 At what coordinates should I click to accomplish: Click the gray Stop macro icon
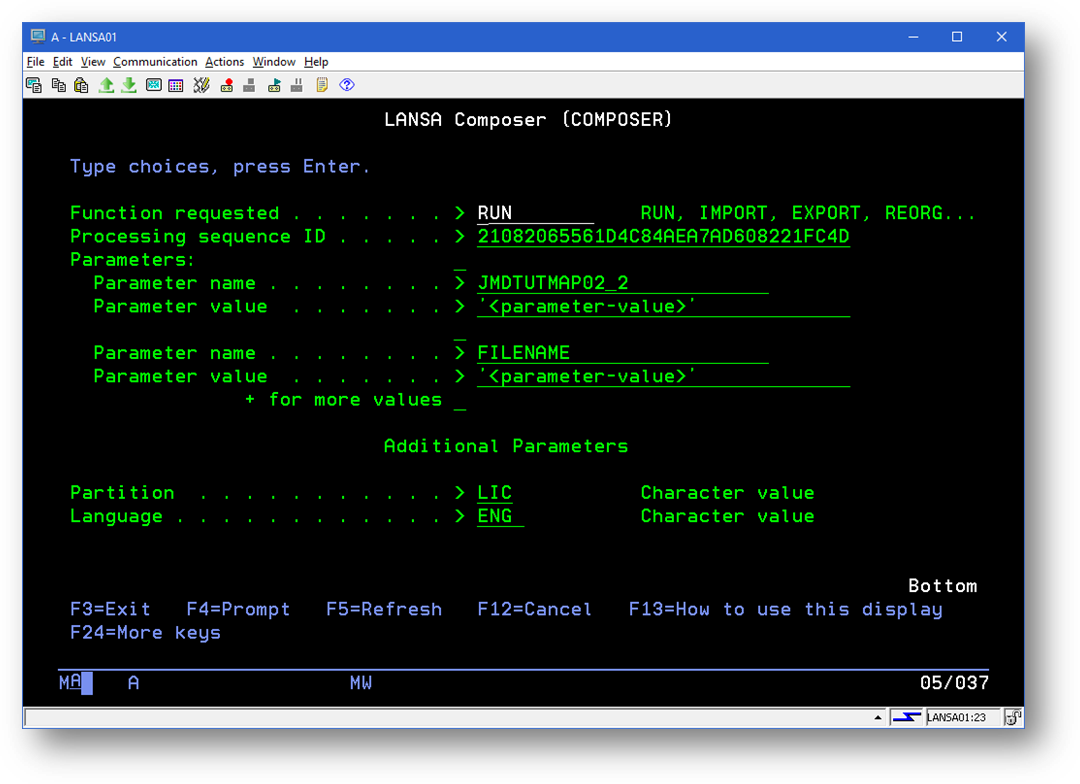pos(249,85)
